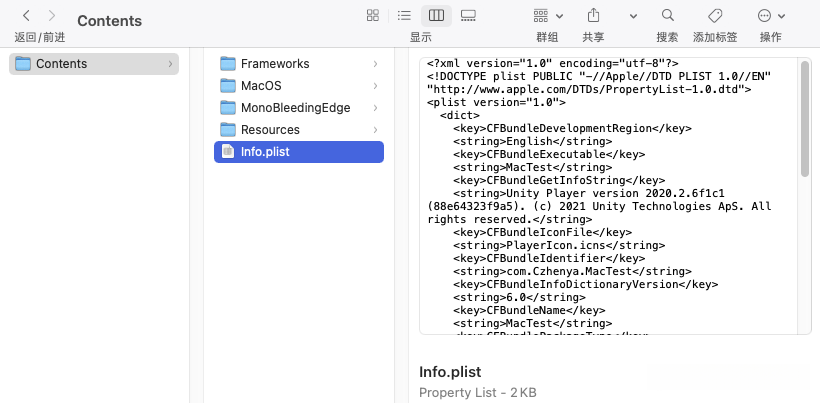Select the Frameworks folder

tap(275, 64)
